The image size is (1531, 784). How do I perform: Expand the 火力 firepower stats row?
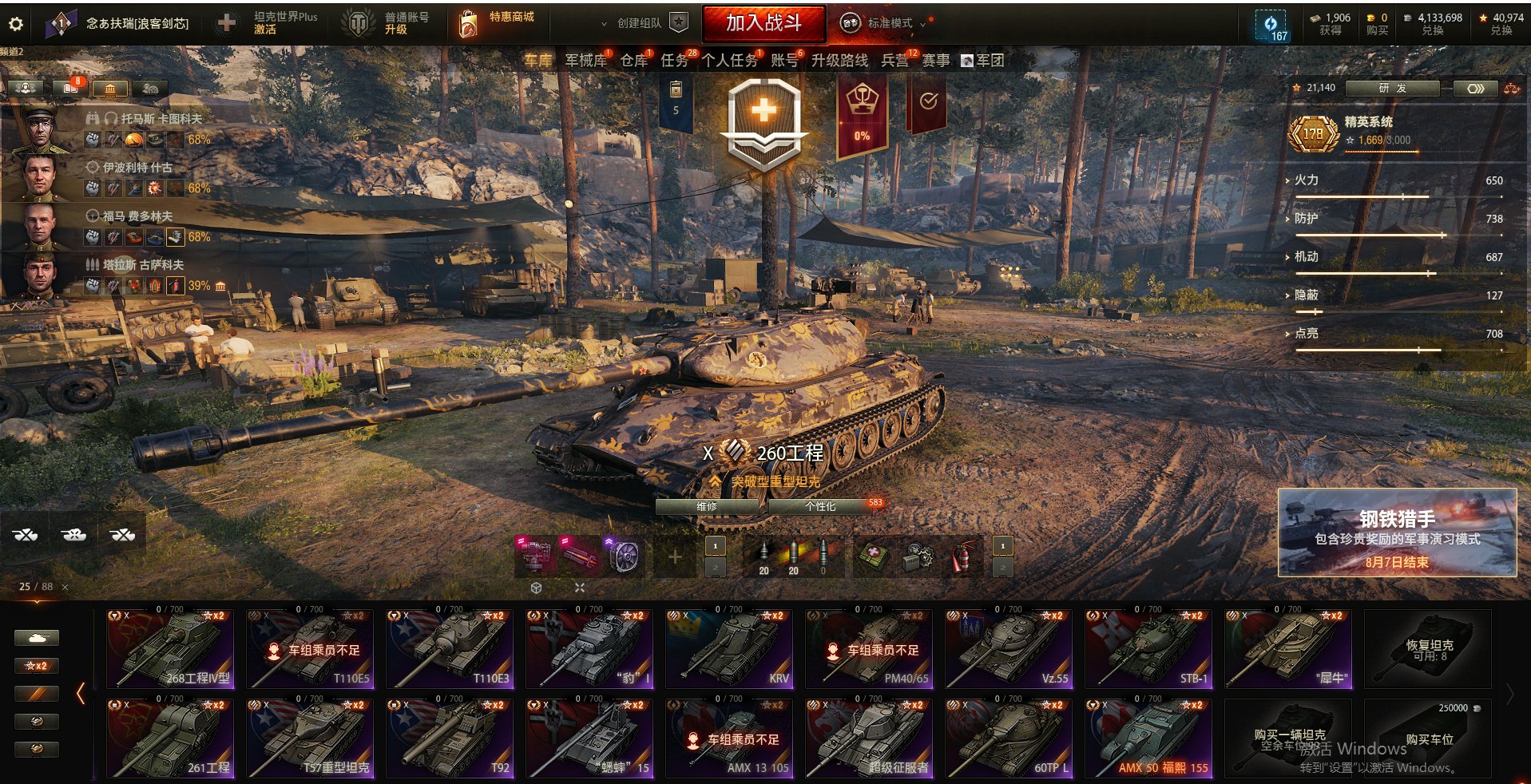click(1394, 181)
